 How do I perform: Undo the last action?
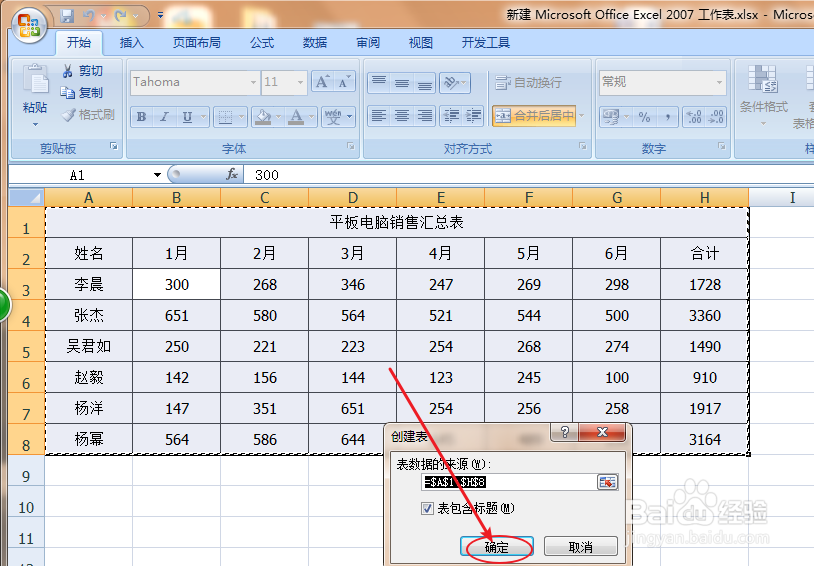pos(89,16)
